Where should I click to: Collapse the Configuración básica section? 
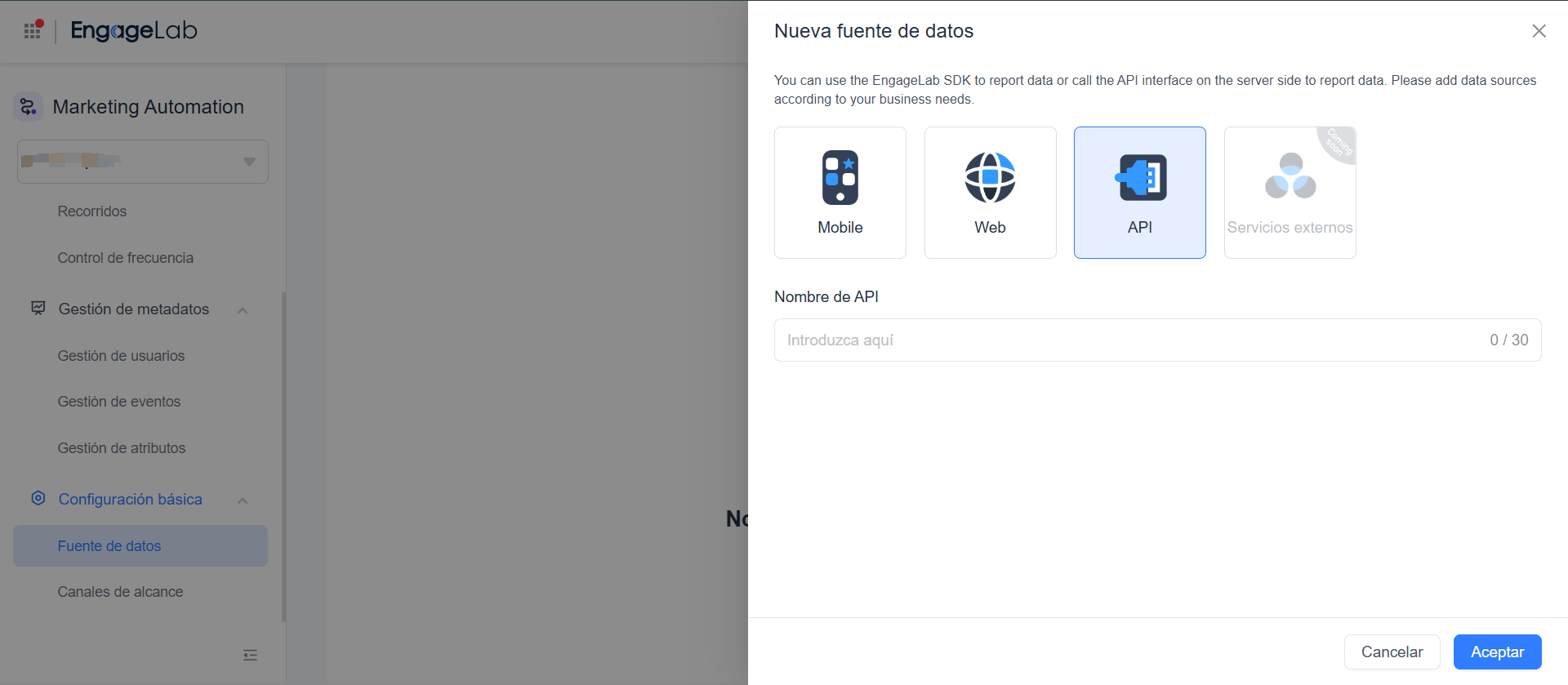pos(243,500)
